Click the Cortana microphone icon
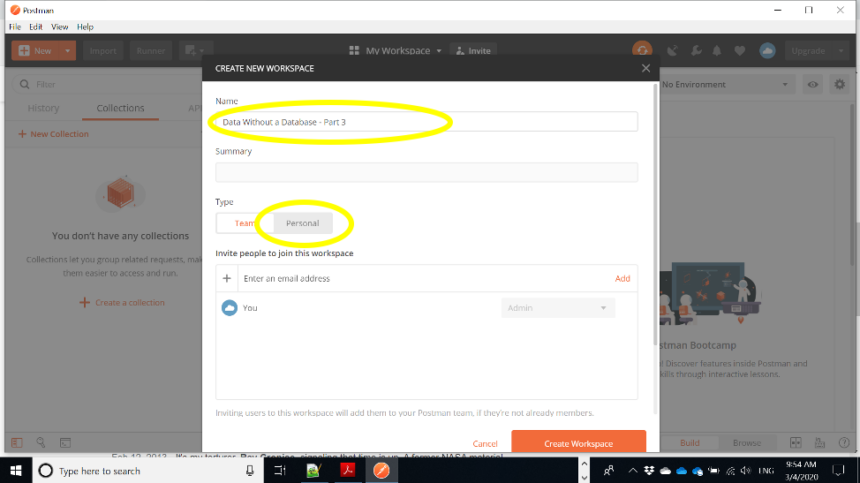Viewport: 860px width, 483px height. (250, 470)
